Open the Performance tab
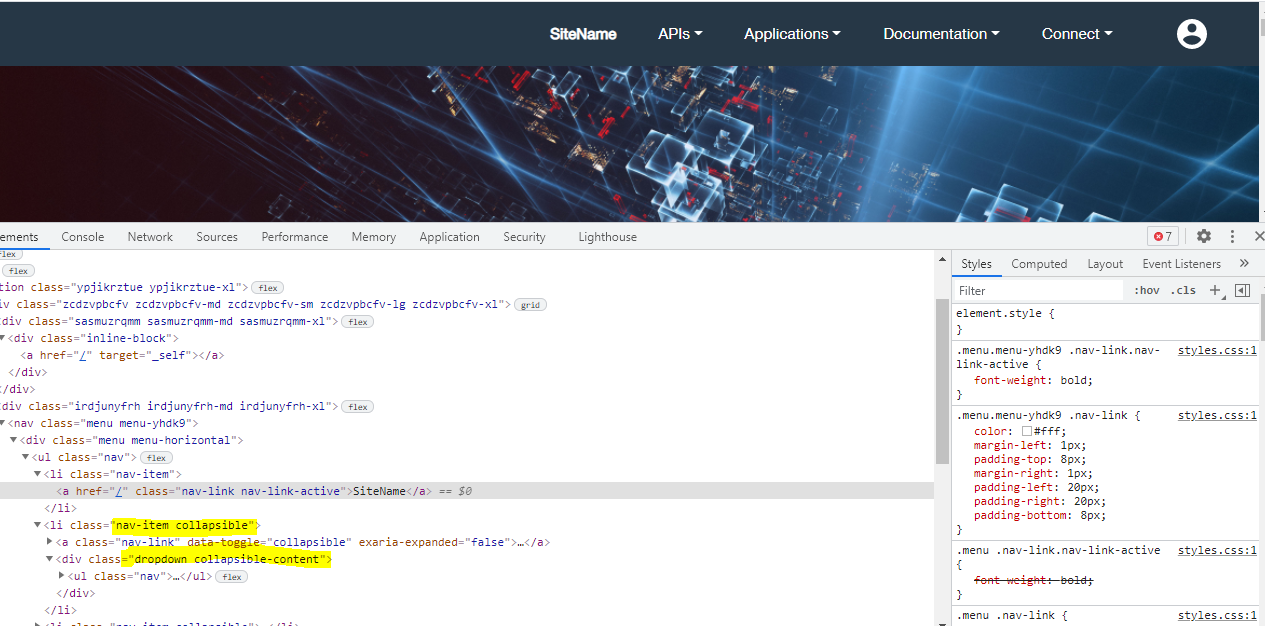Image resolution: width=1265 pixels, height=626 pixels. point(295,237)
